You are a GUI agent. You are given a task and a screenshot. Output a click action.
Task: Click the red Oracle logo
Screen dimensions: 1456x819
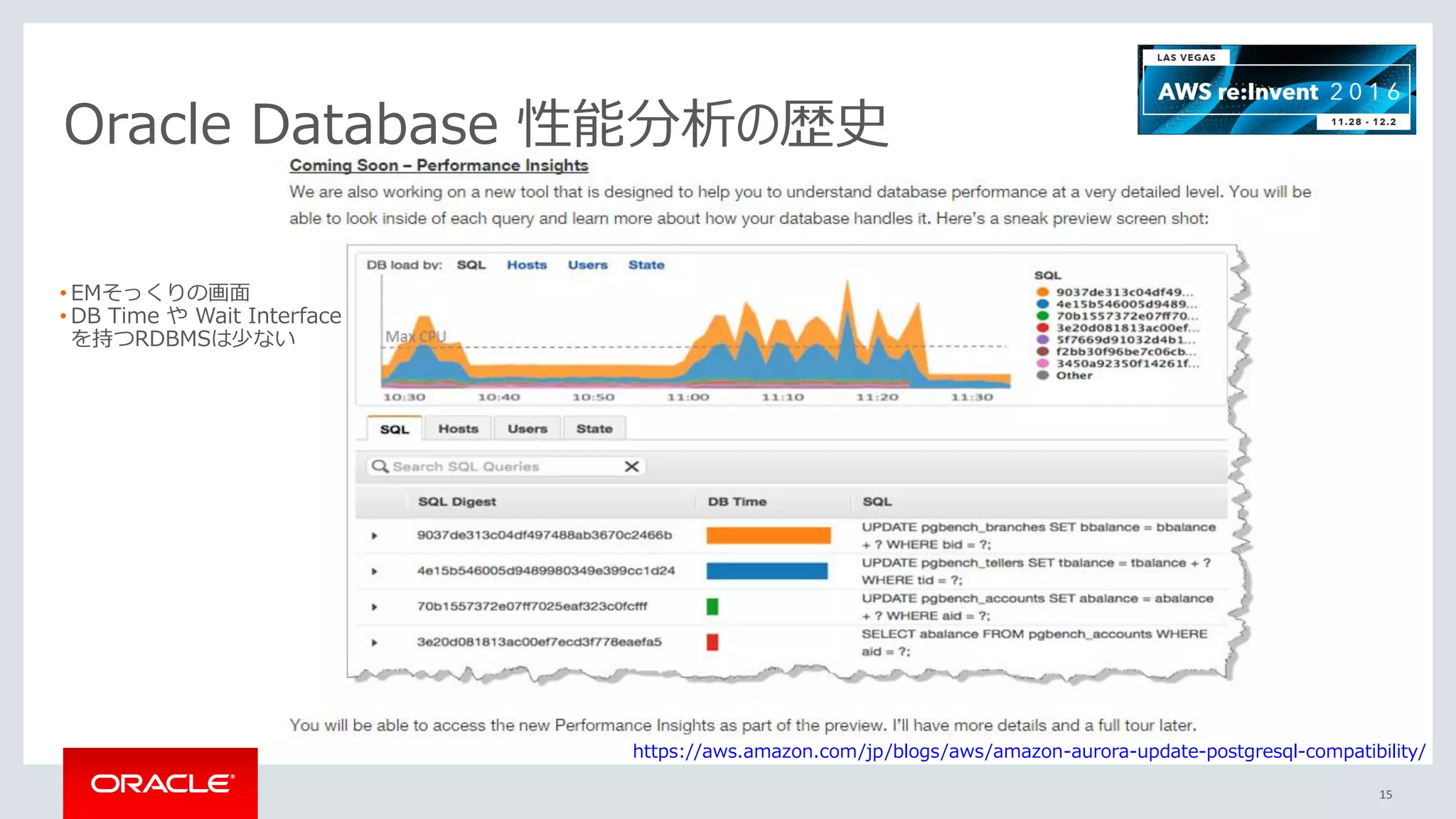pyautogui.click(x=161, y=783)
